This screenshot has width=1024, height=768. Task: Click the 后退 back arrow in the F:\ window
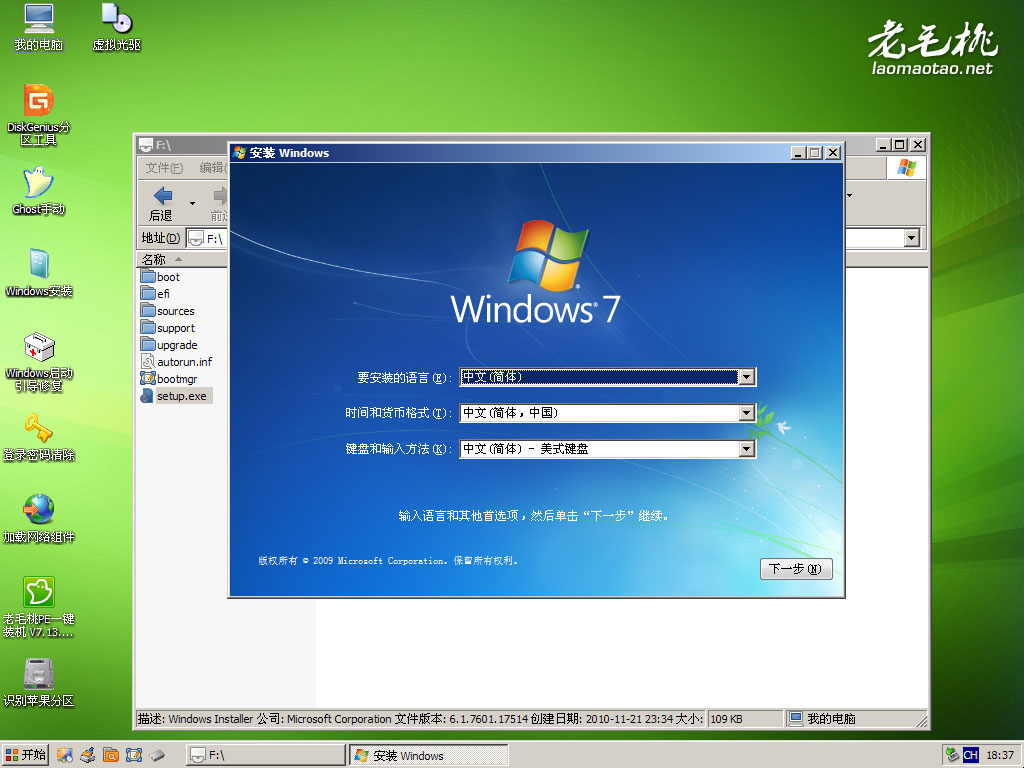coord(162,204)
